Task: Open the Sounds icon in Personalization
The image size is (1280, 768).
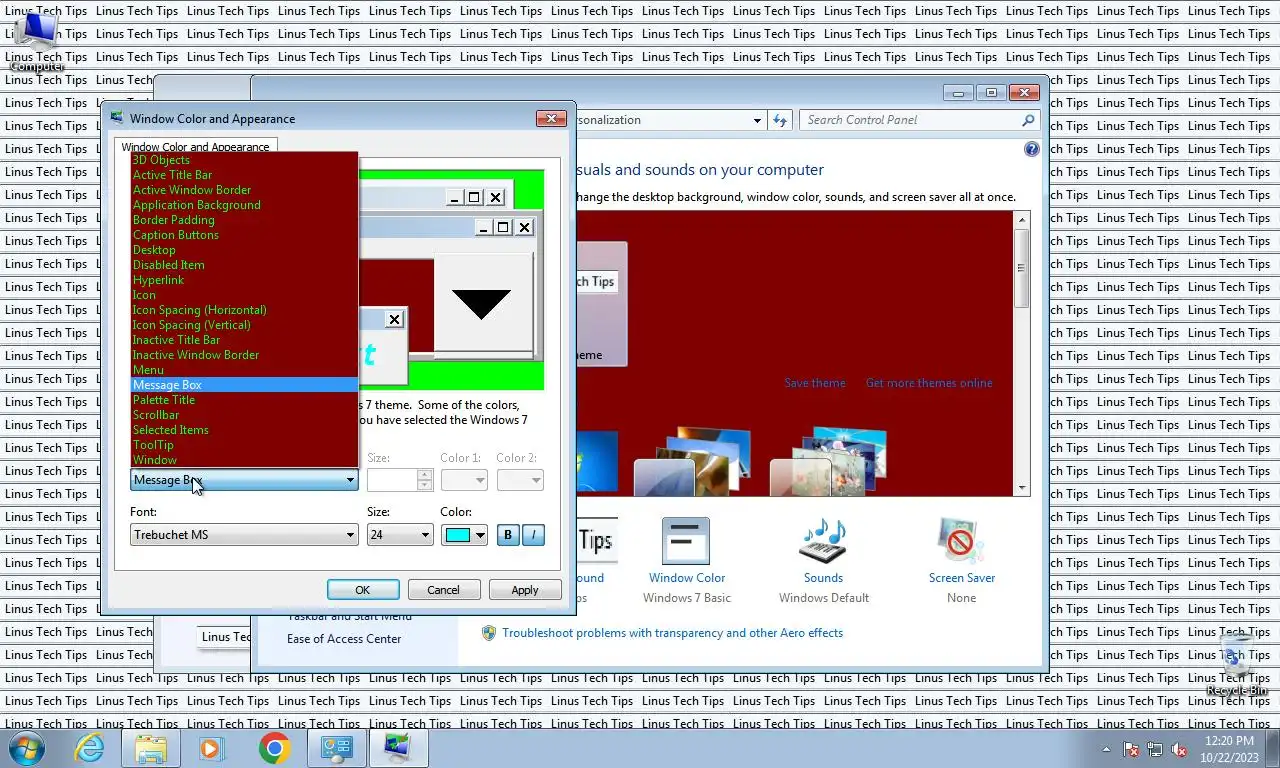Action: pyautogui.click(x=823, y=542)
